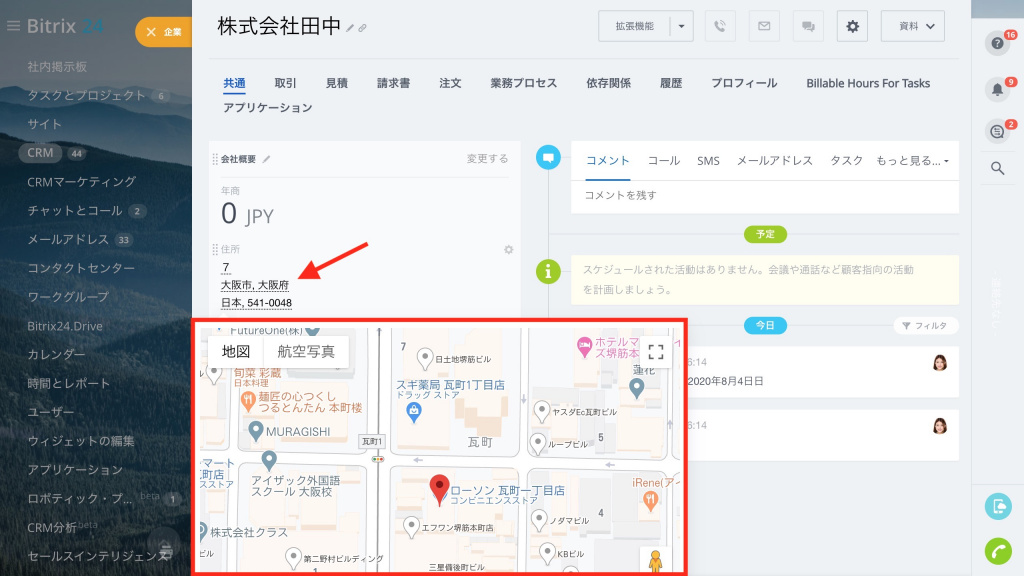This screenshot has width=1024, height=576.
Task: Click the search magnifier in right panel
Action: [997, 168]
